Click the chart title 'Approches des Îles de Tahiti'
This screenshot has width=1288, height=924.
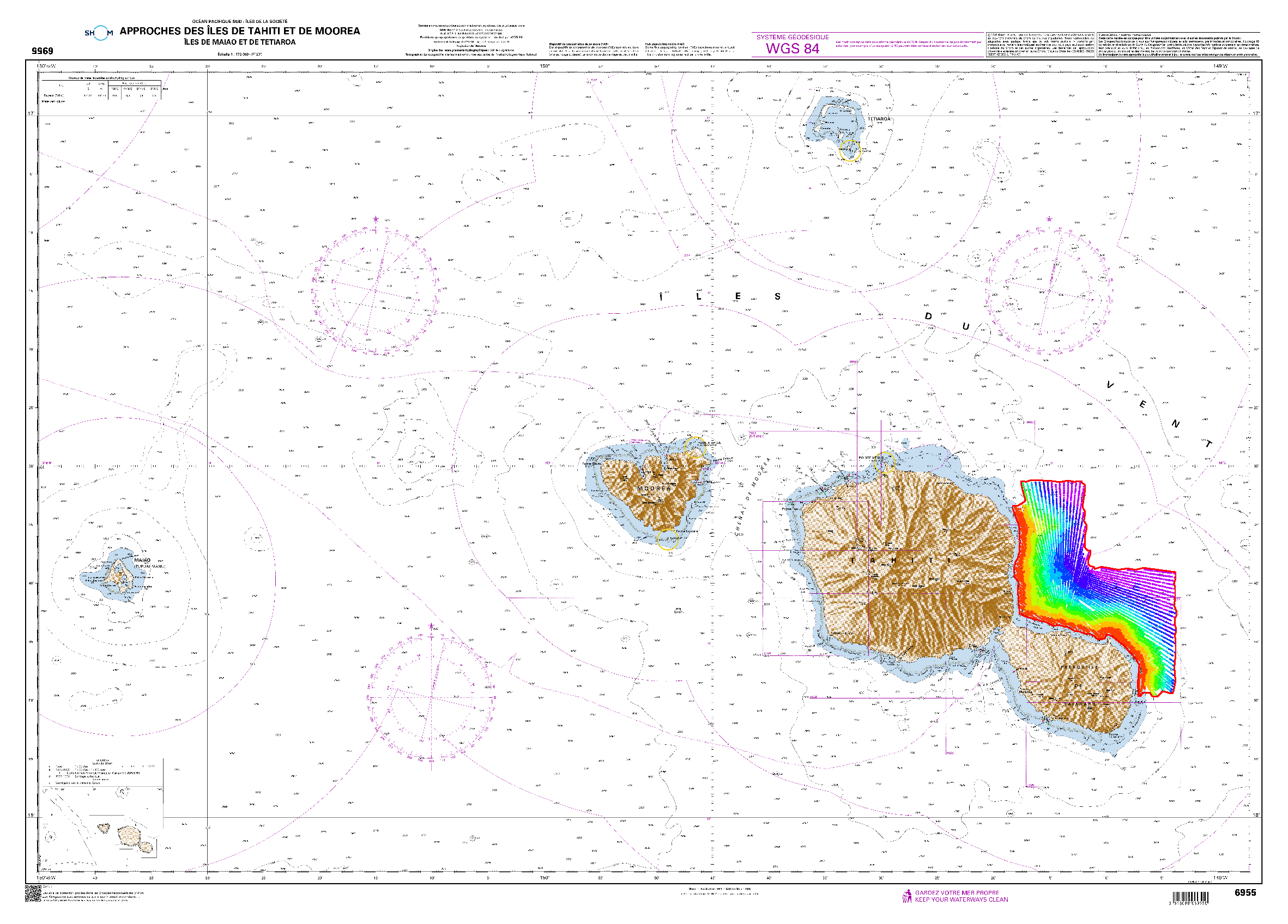tap(240, 31)
